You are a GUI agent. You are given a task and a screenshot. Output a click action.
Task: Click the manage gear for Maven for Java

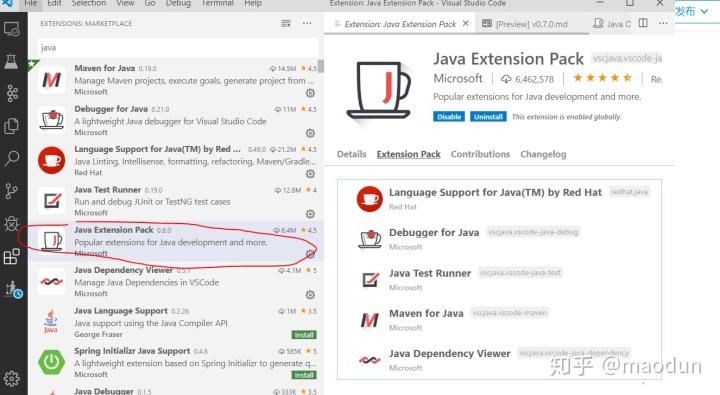pyautogui.click(x=310, y=93)
